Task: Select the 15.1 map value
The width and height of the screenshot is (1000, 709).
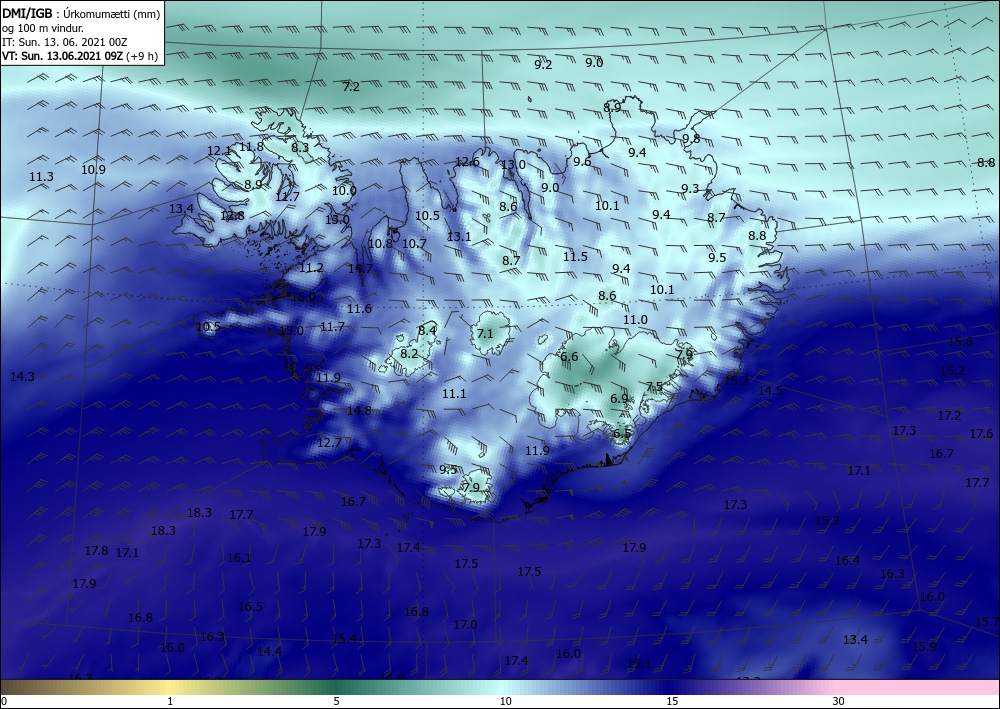Action: 639,663
